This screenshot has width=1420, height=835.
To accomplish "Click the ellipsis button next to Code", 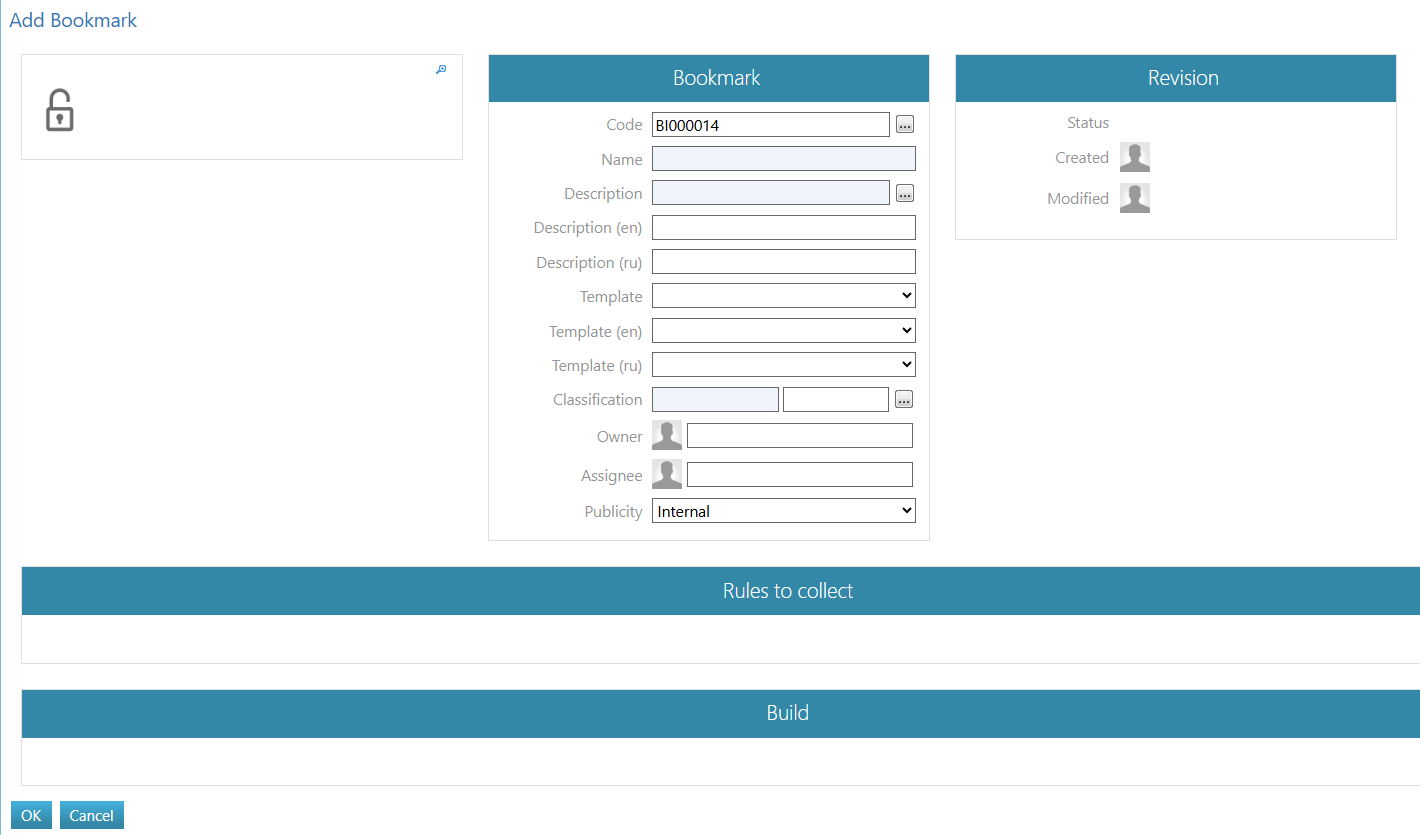I will click(x=904, y=125).
